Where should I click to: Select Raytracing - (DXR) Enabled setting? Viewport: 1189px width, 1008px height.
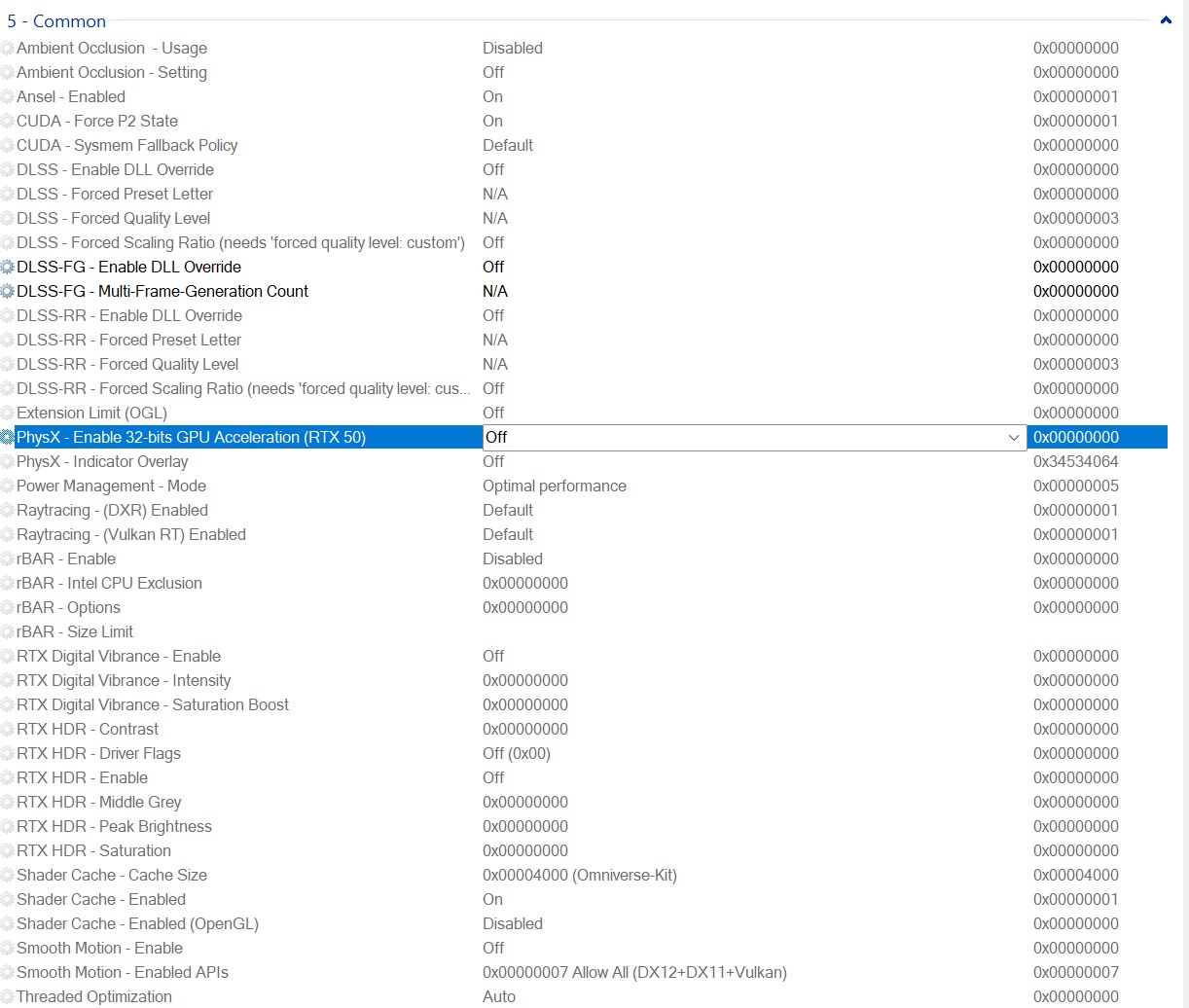click(x=112, y=510)
